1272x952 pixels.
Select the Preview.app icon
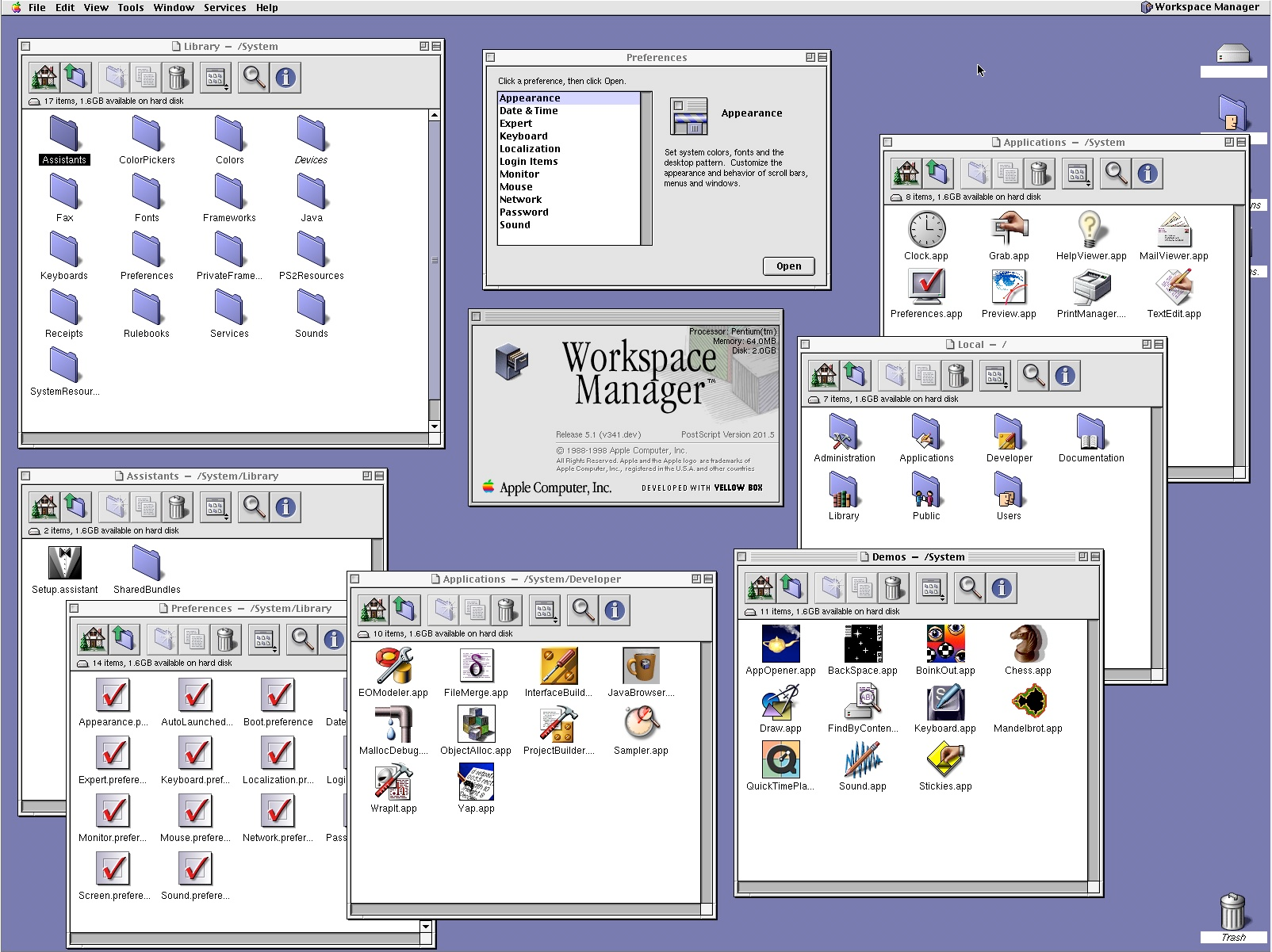tap(1009, 288)
